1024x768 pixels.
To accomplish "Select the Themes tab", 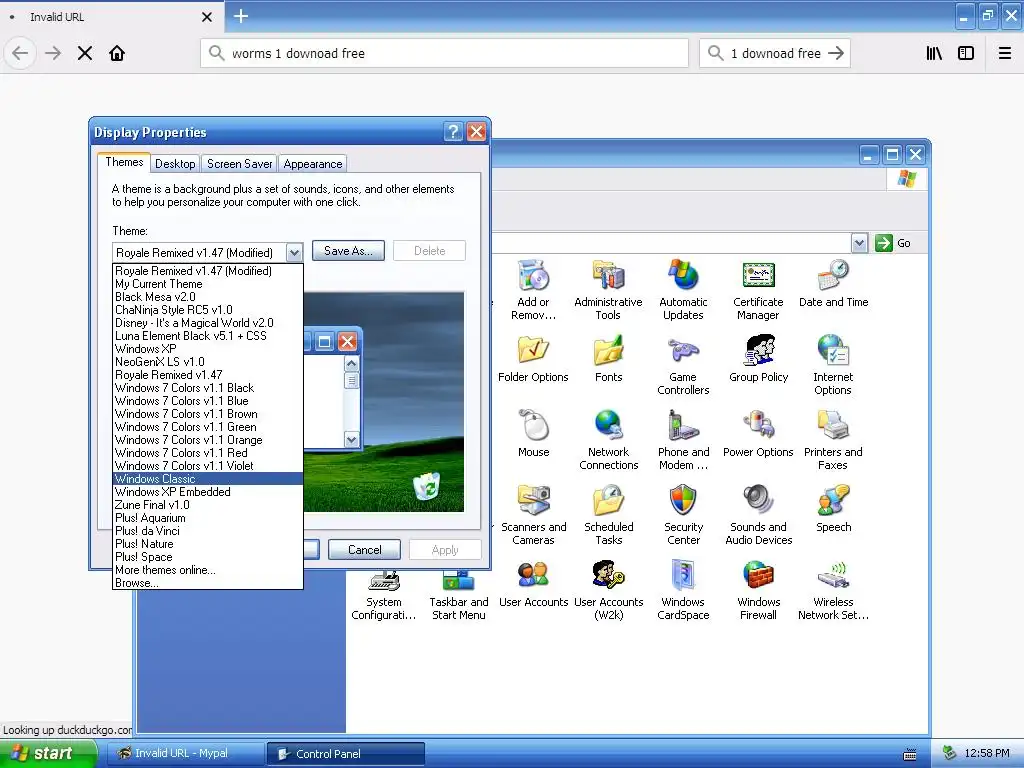I will click(124, 162).
